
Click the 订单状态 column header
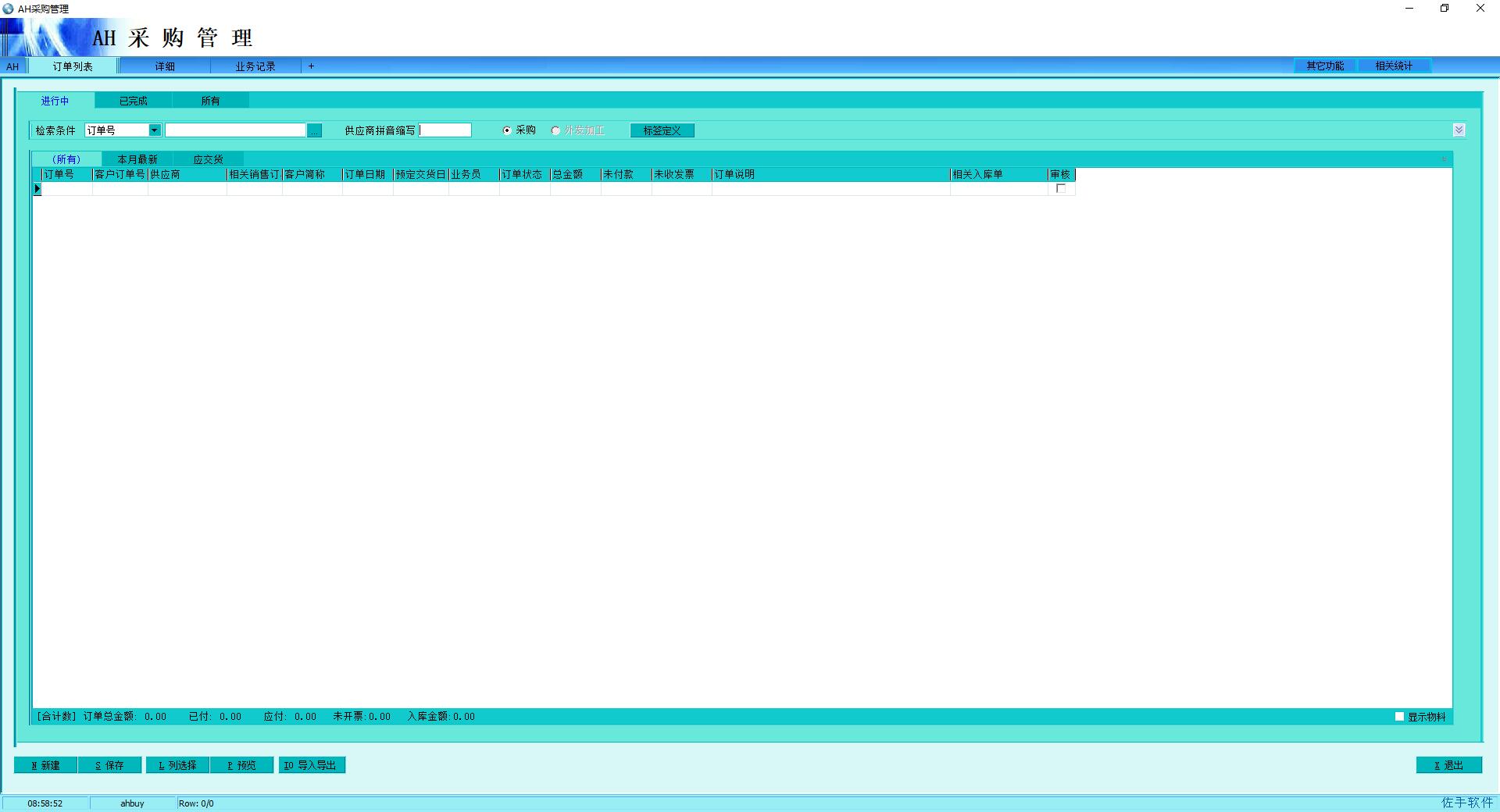[525, 174]
